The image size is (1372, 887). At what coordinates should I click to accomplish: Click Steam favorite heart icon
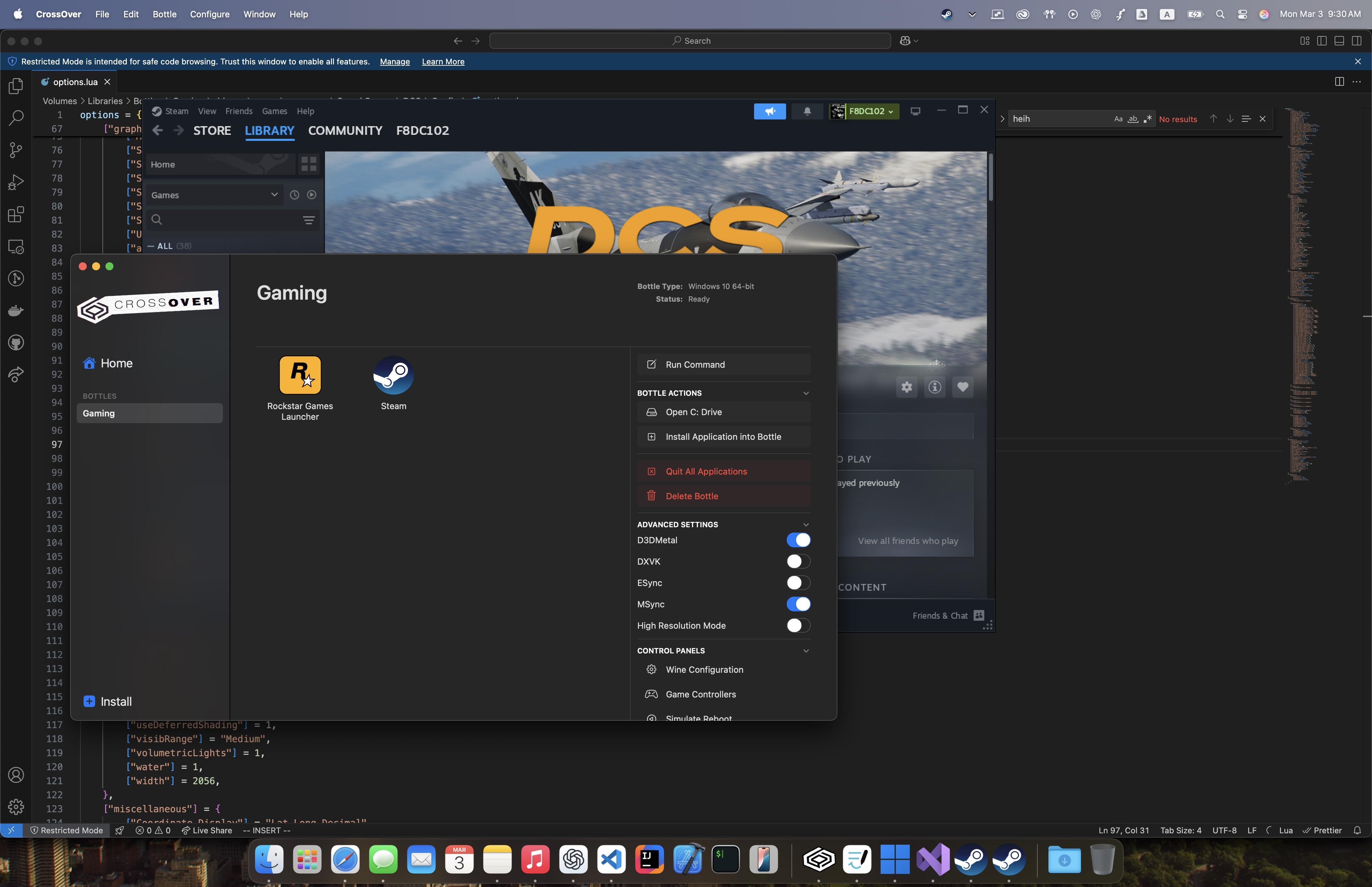pyautogui.click(x=963, y=387)
